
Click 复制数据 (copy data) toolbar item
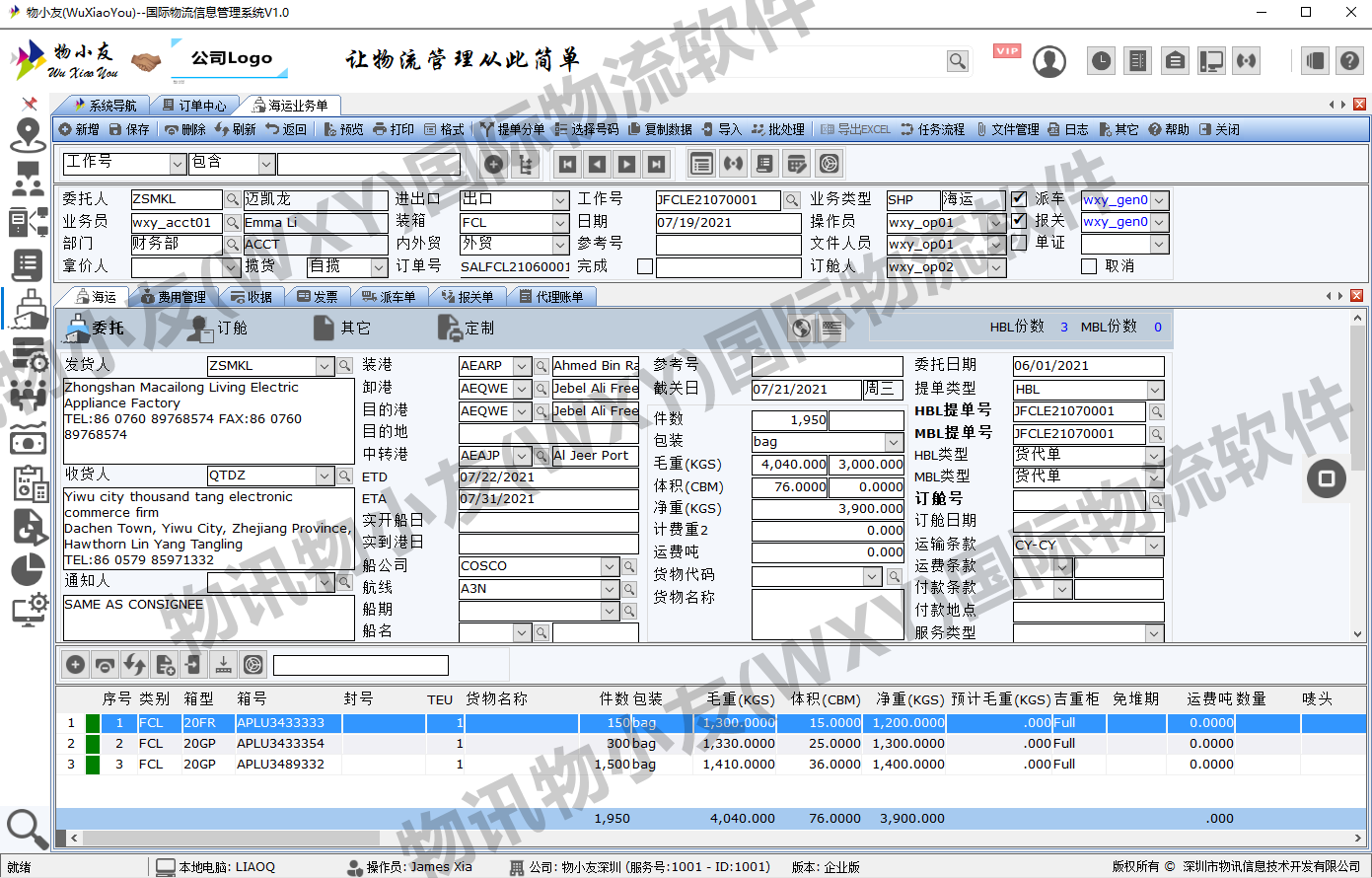660,129
